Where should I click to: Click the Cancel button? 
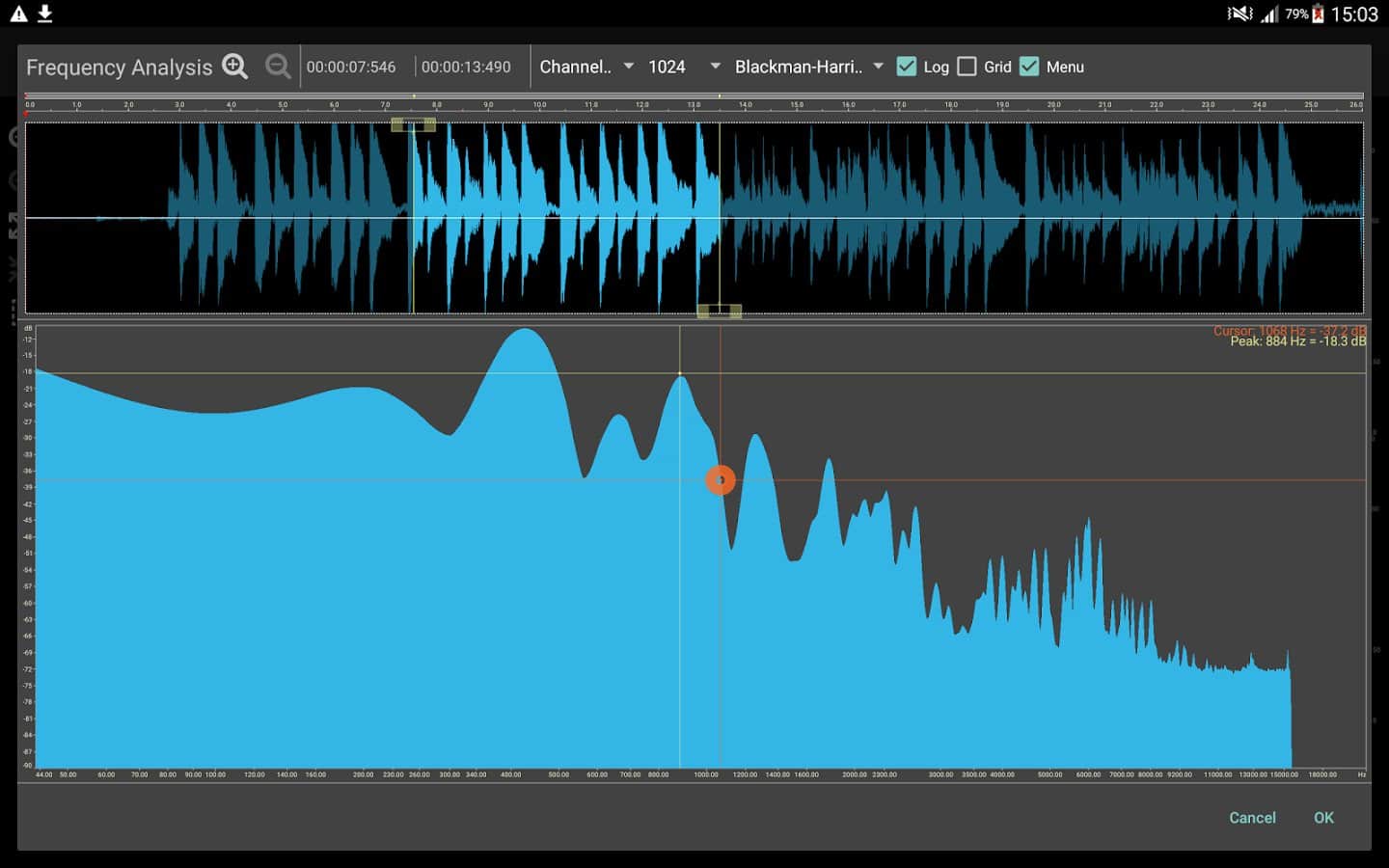pyautogui.click(x=1252, y=817)
